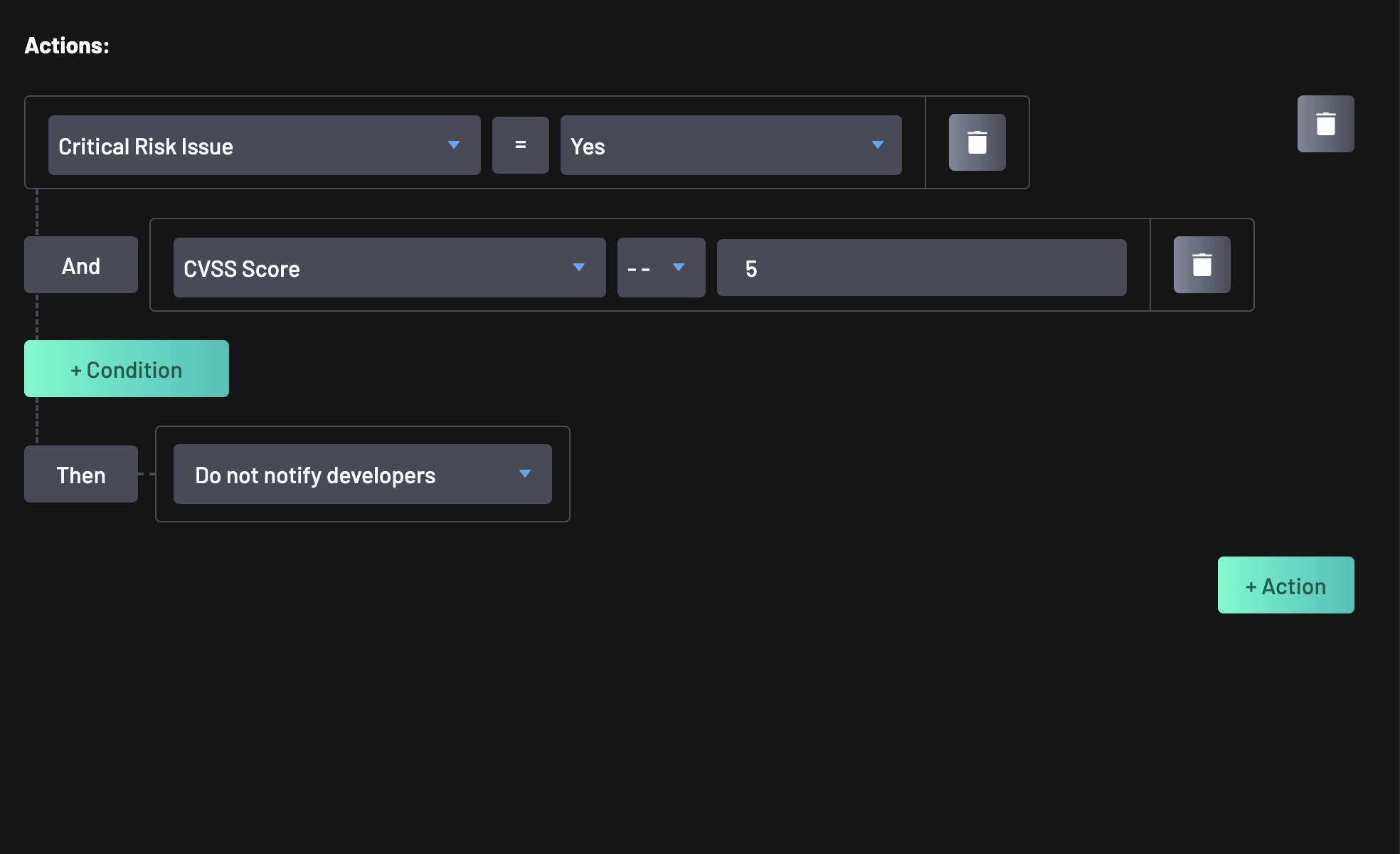Open the Yes value dropdown
The width and height of the screenshot is (1400, 854).
tap(730, 145)
